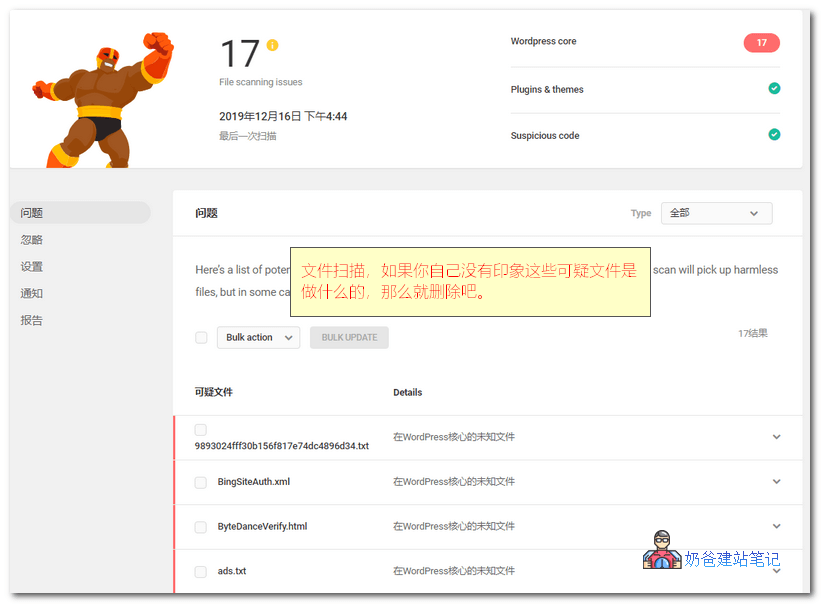Click the superhero watermark logo near ads.txt

pyautogui.click(x=662, y=551)
